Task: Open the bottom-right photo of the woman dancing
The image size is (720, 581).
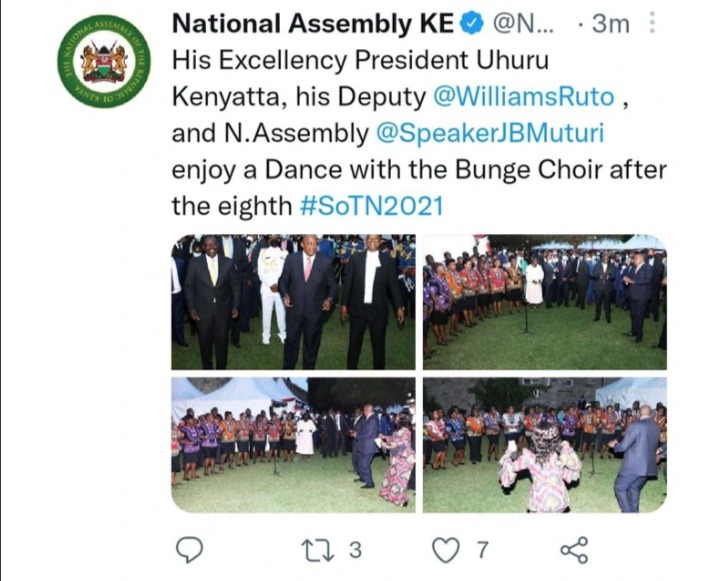Action: point(545,445)
